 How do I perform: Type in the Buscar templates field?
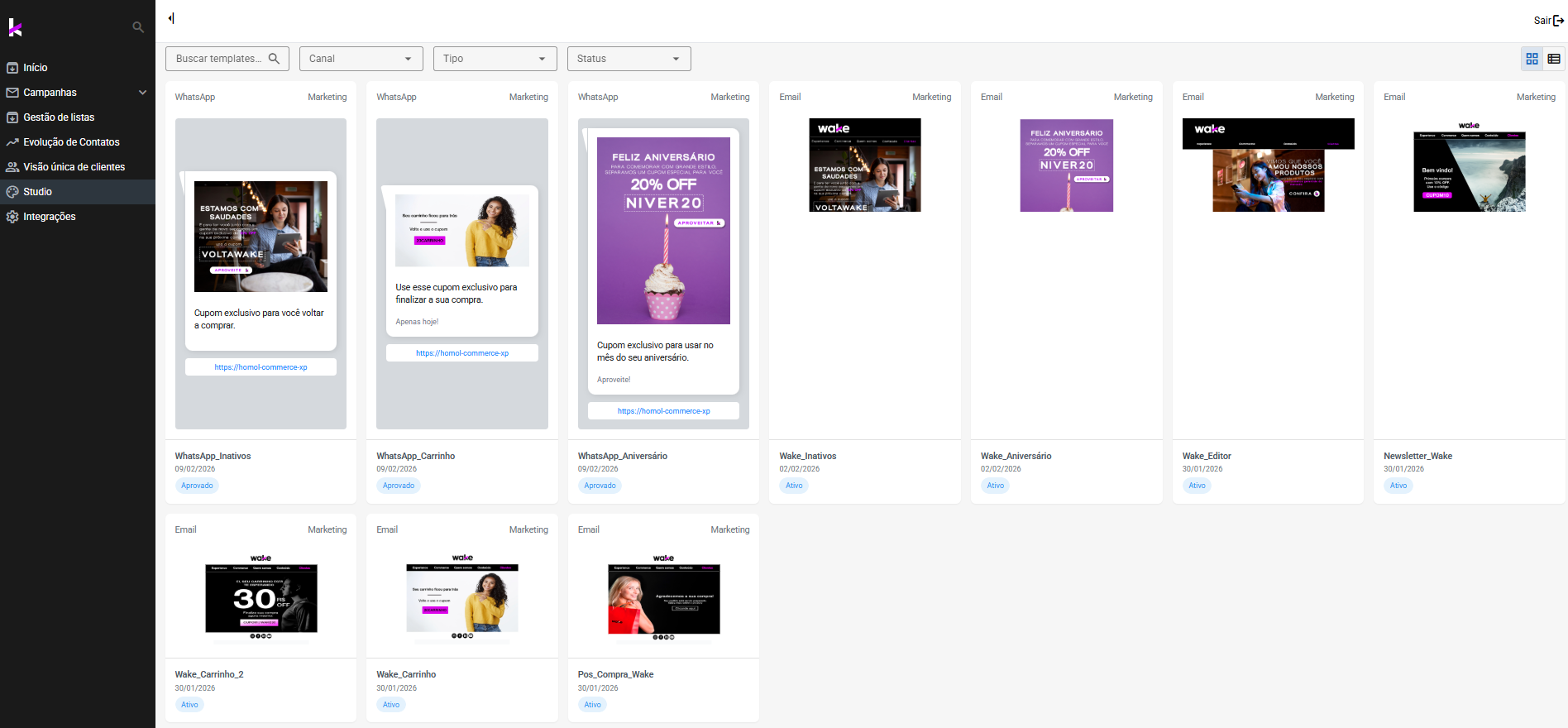click(x=218, y=59)
